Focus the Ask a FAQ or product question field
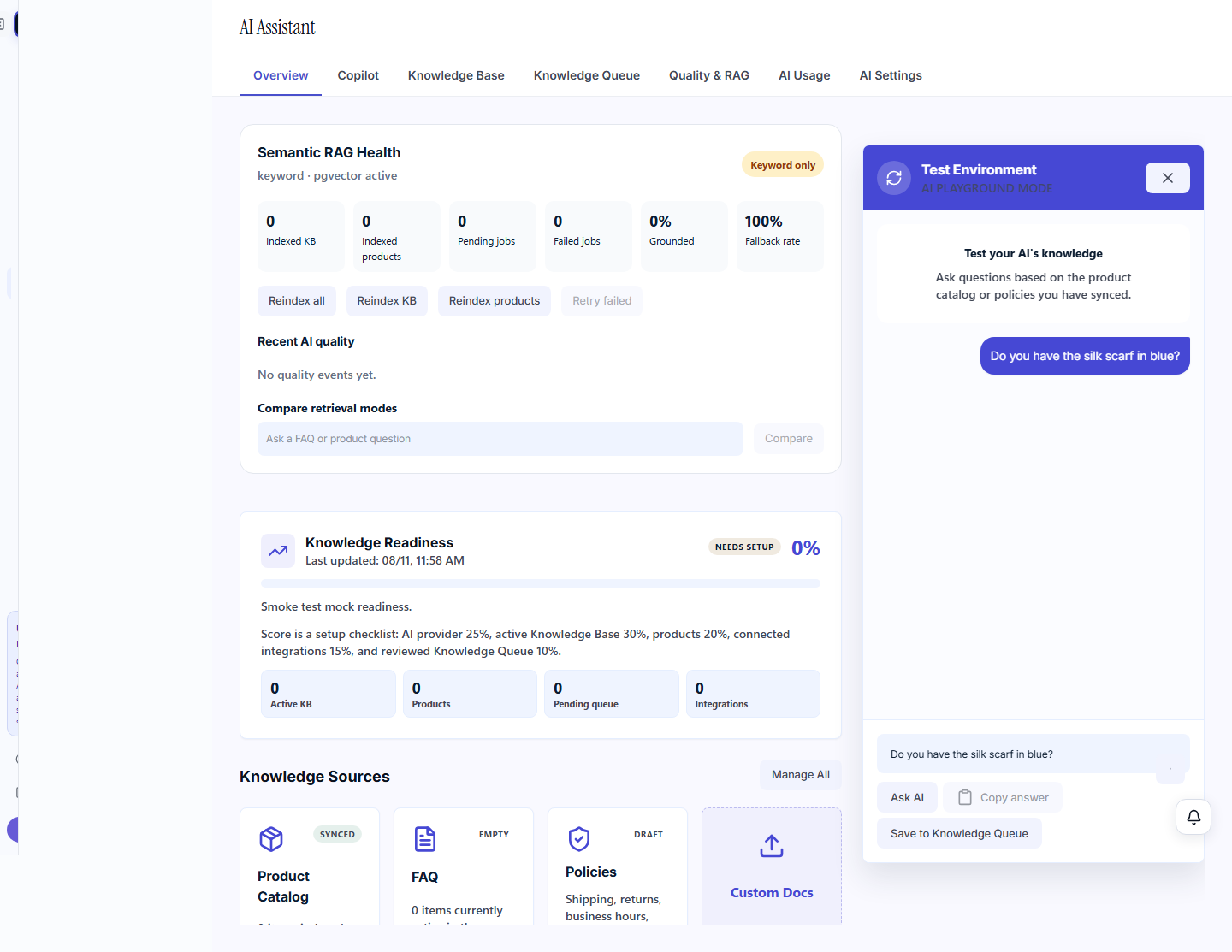 pos(500,439)
